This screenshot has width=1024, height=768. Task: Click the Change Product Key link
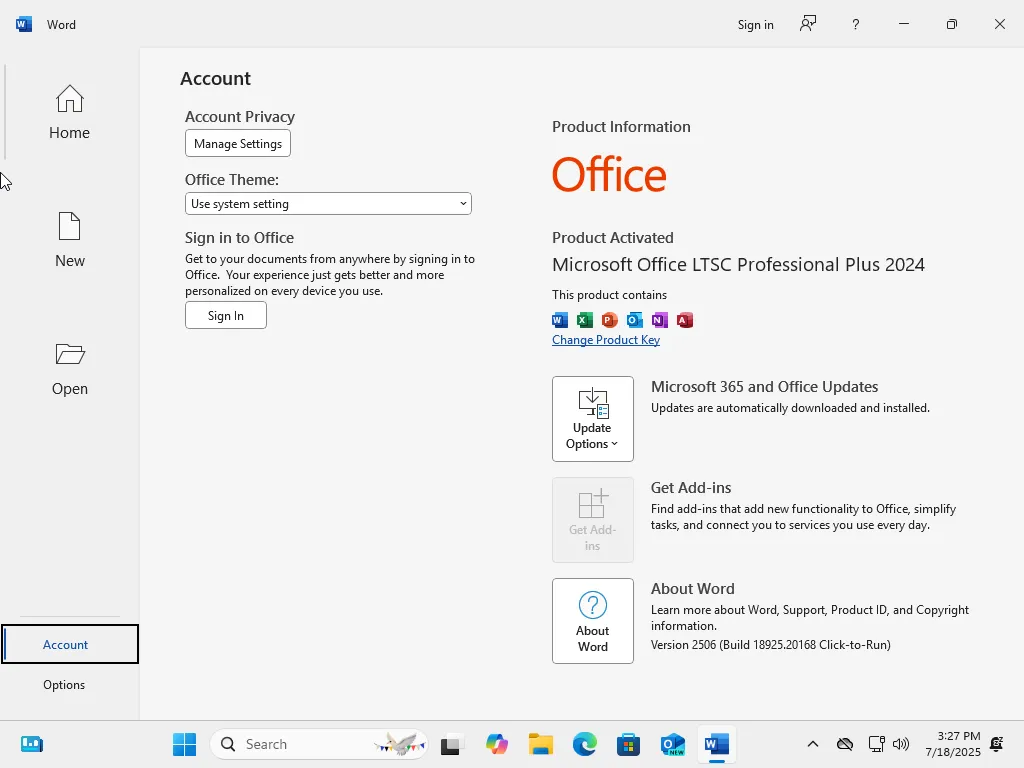coord(605,340)
